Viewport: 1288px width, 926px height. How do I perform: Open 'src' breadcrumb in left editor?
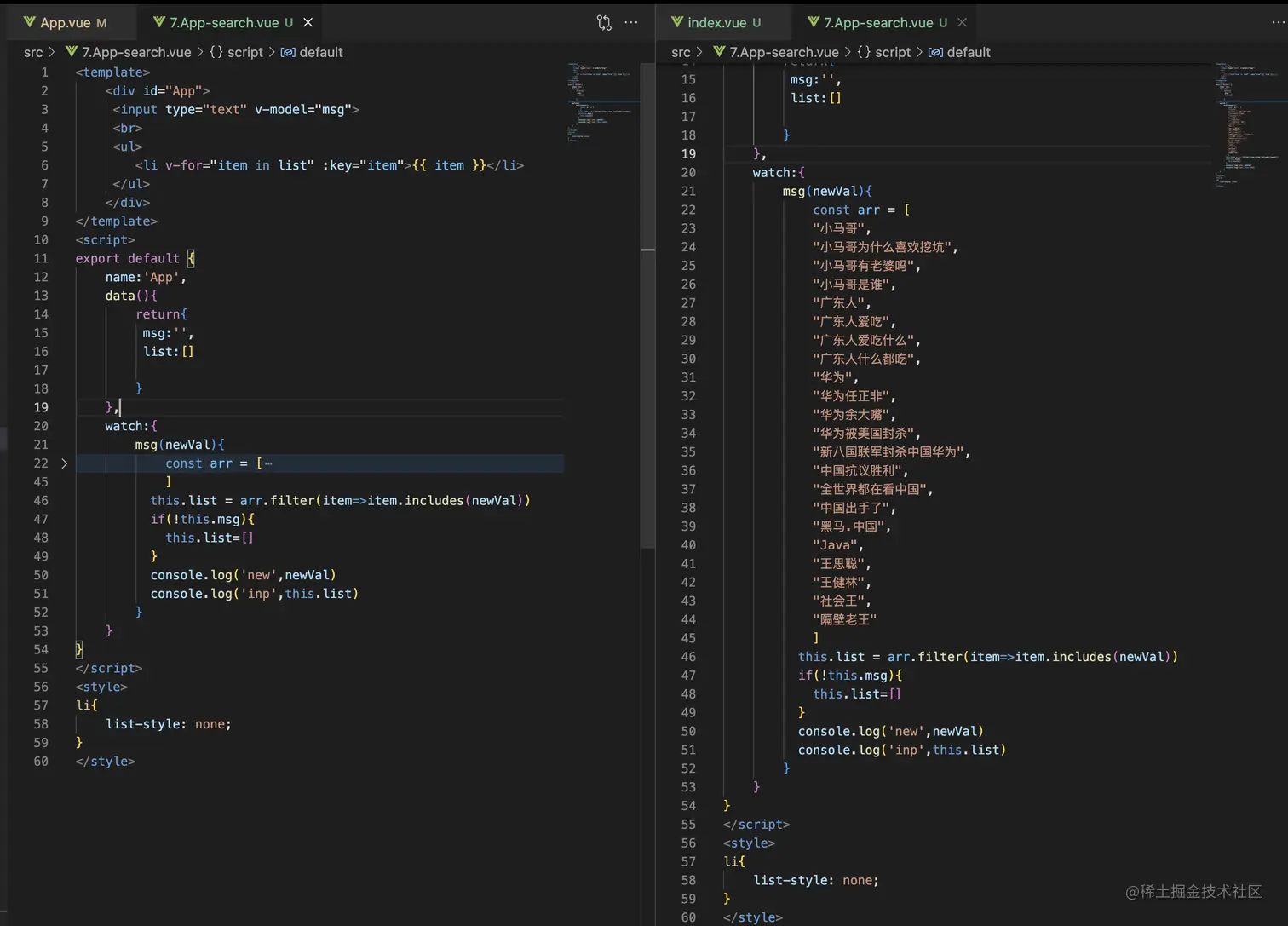pos(33,52)
